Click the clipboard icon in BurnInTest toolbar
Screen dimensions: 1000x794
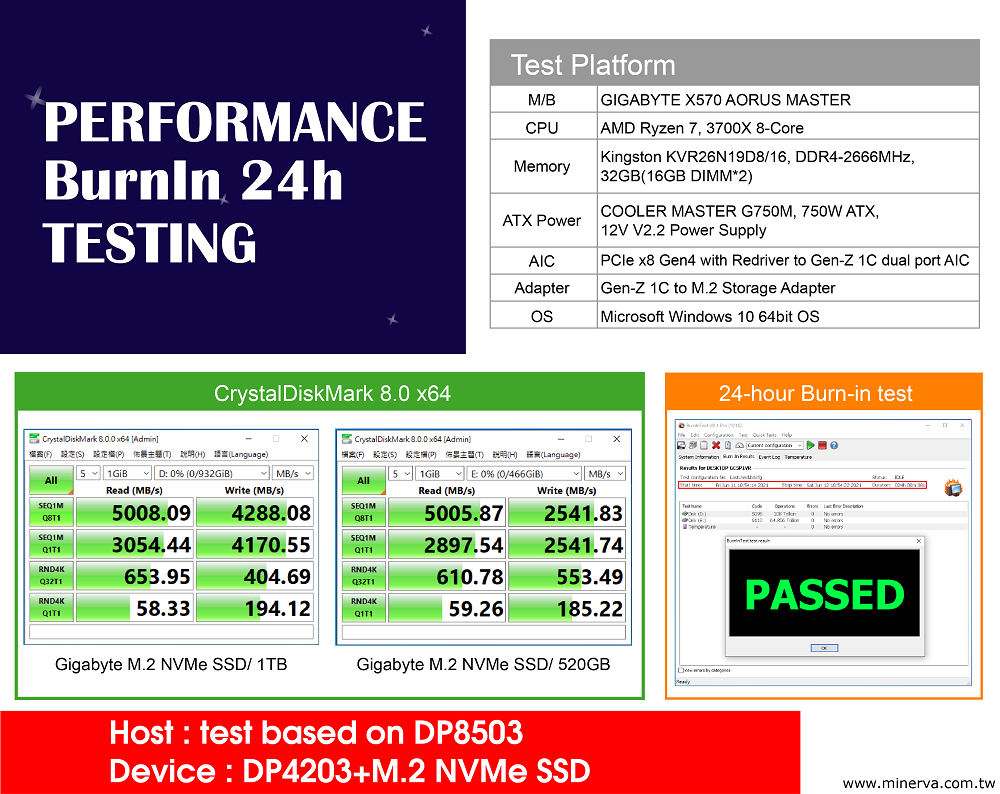point(704,445)
